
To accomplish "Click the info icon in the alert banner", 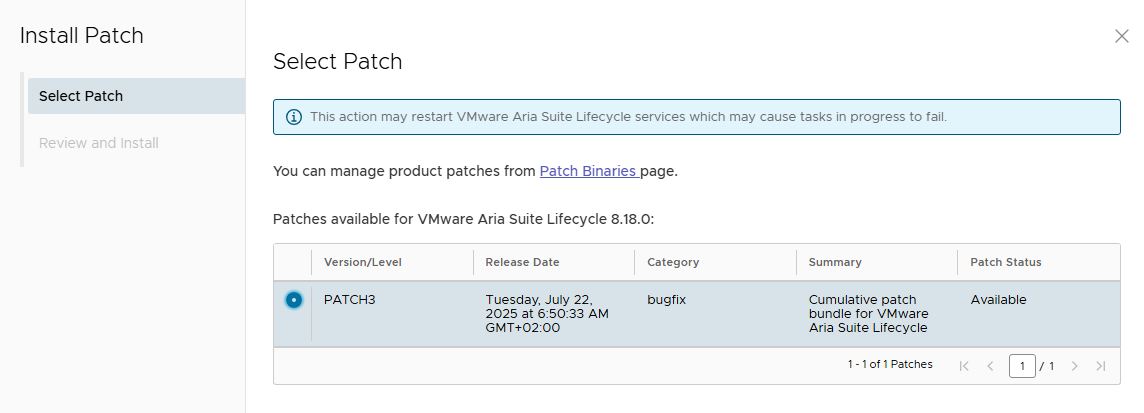I will click(294, 117).
